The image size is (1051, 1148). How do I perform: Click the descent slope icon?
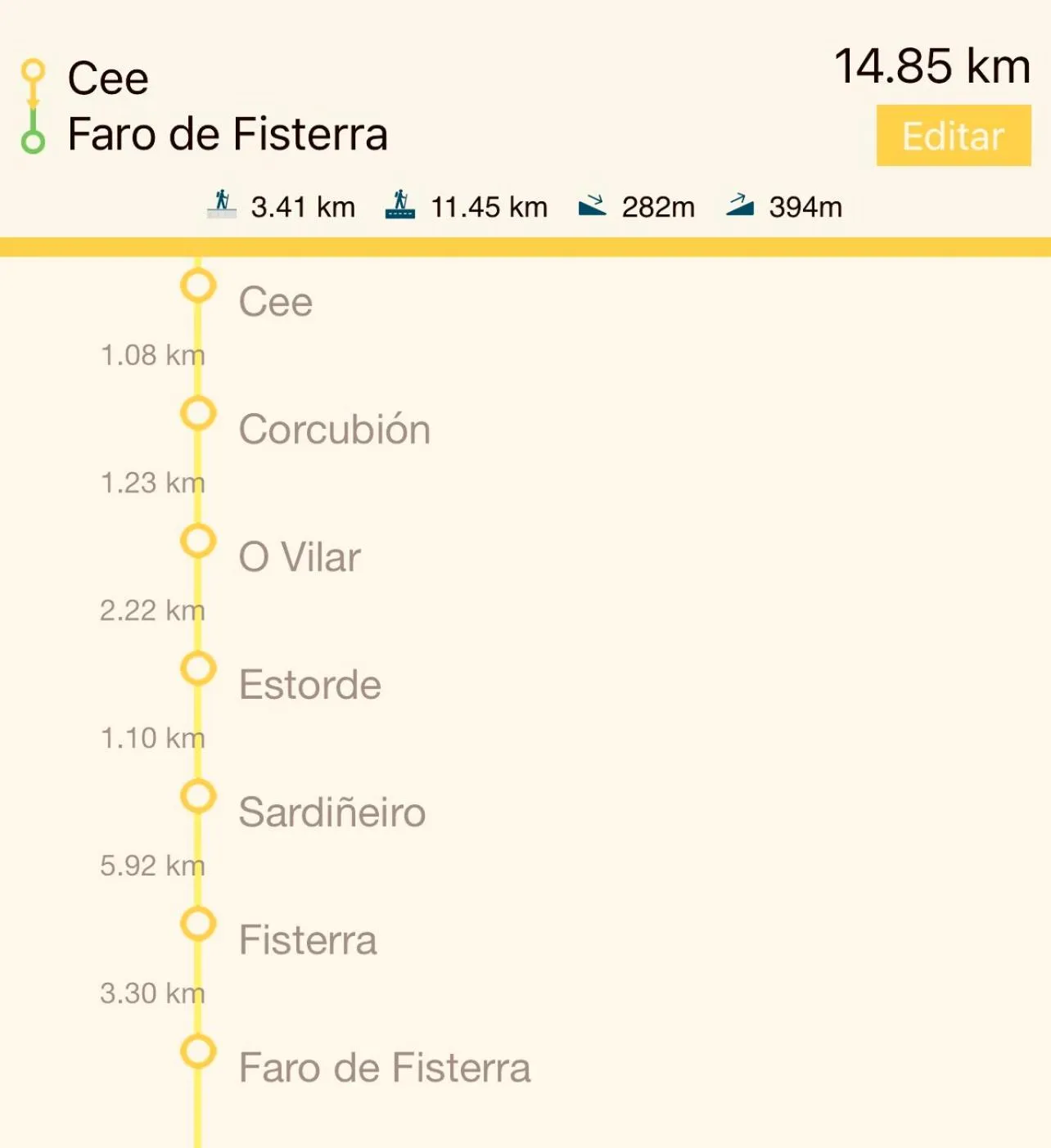[592, 205]
